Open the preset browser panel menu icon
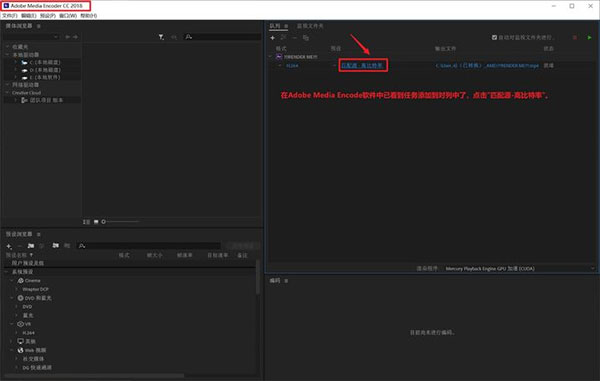This screenshot has width=600, height=381. pos(39,234)
